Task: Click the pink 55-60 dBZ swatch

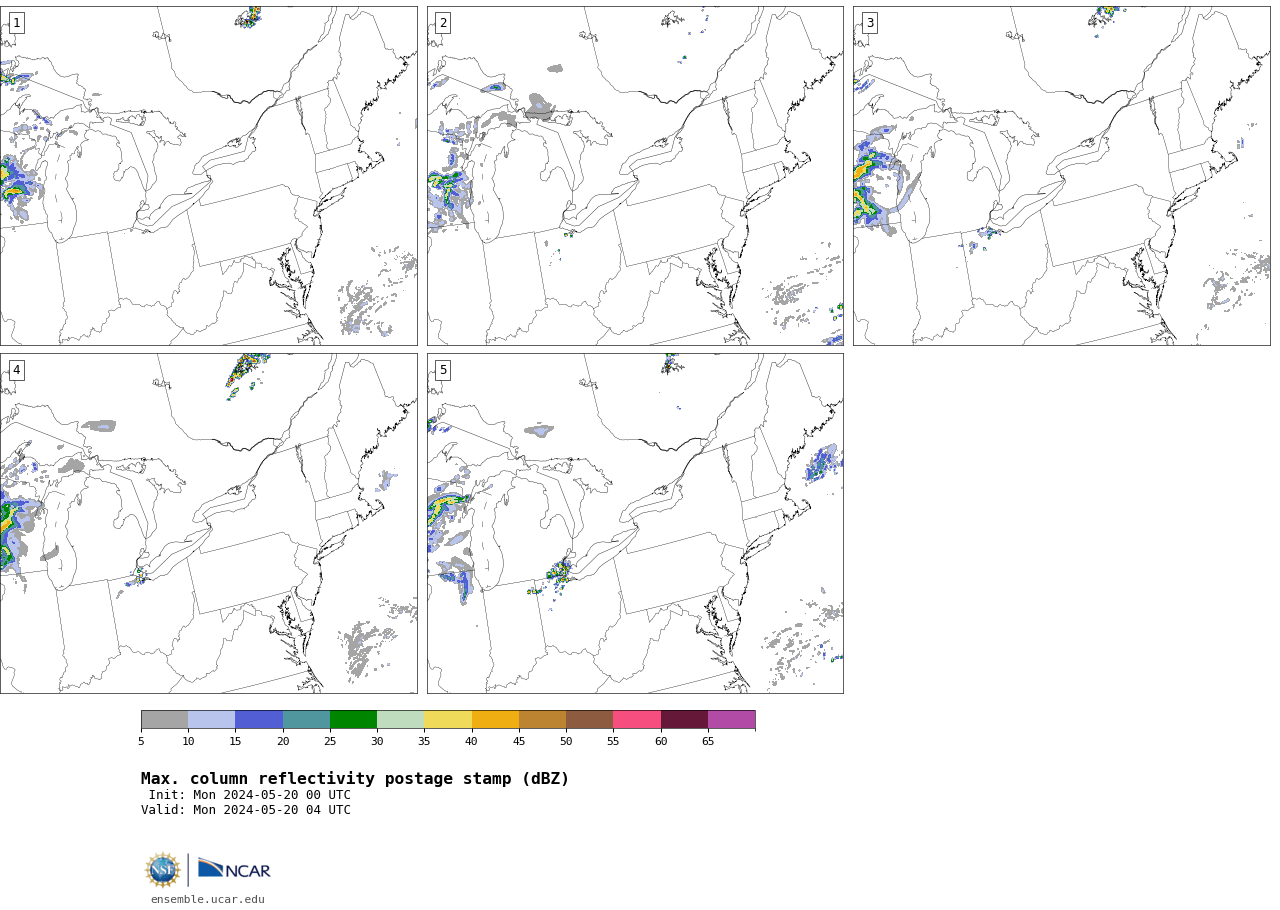Action: [x=637, y=720]
